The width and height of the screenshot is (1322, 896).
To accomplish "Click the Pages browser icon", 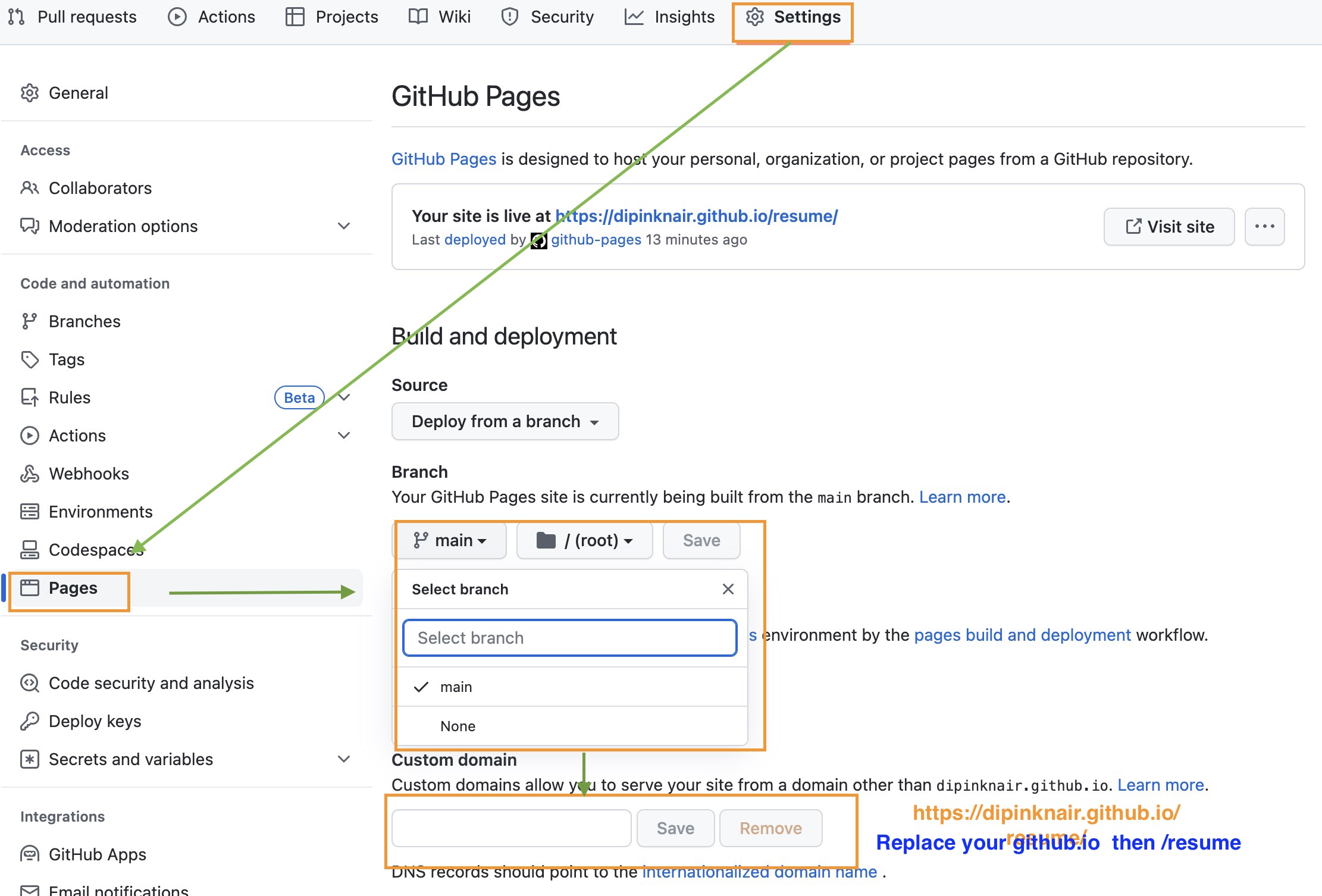I will [30, 588].
